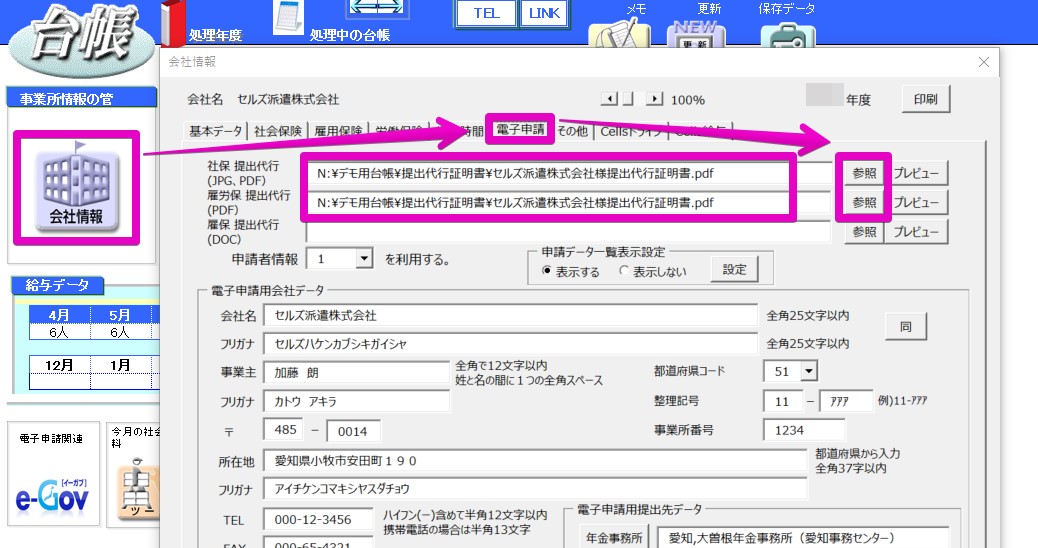Click the empty 雇保 提出代行 DOC field

pyautogui.click(x=569, y=232)
